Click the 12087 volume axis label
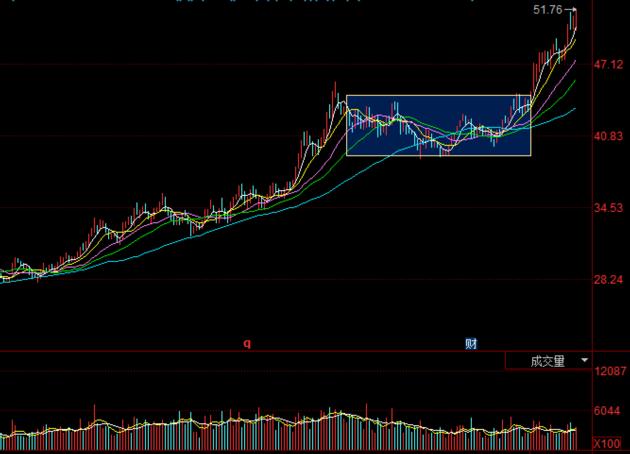 pos(609,372)
